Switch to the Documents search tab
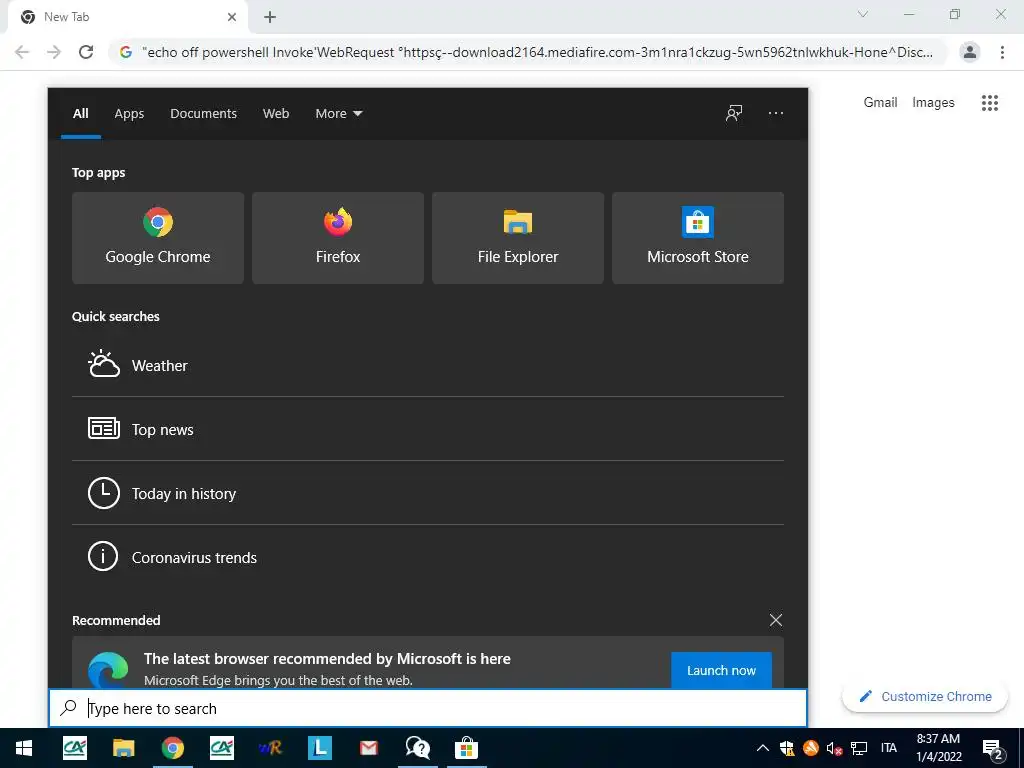Screen dimensions: 1024x768 [203, 114]
